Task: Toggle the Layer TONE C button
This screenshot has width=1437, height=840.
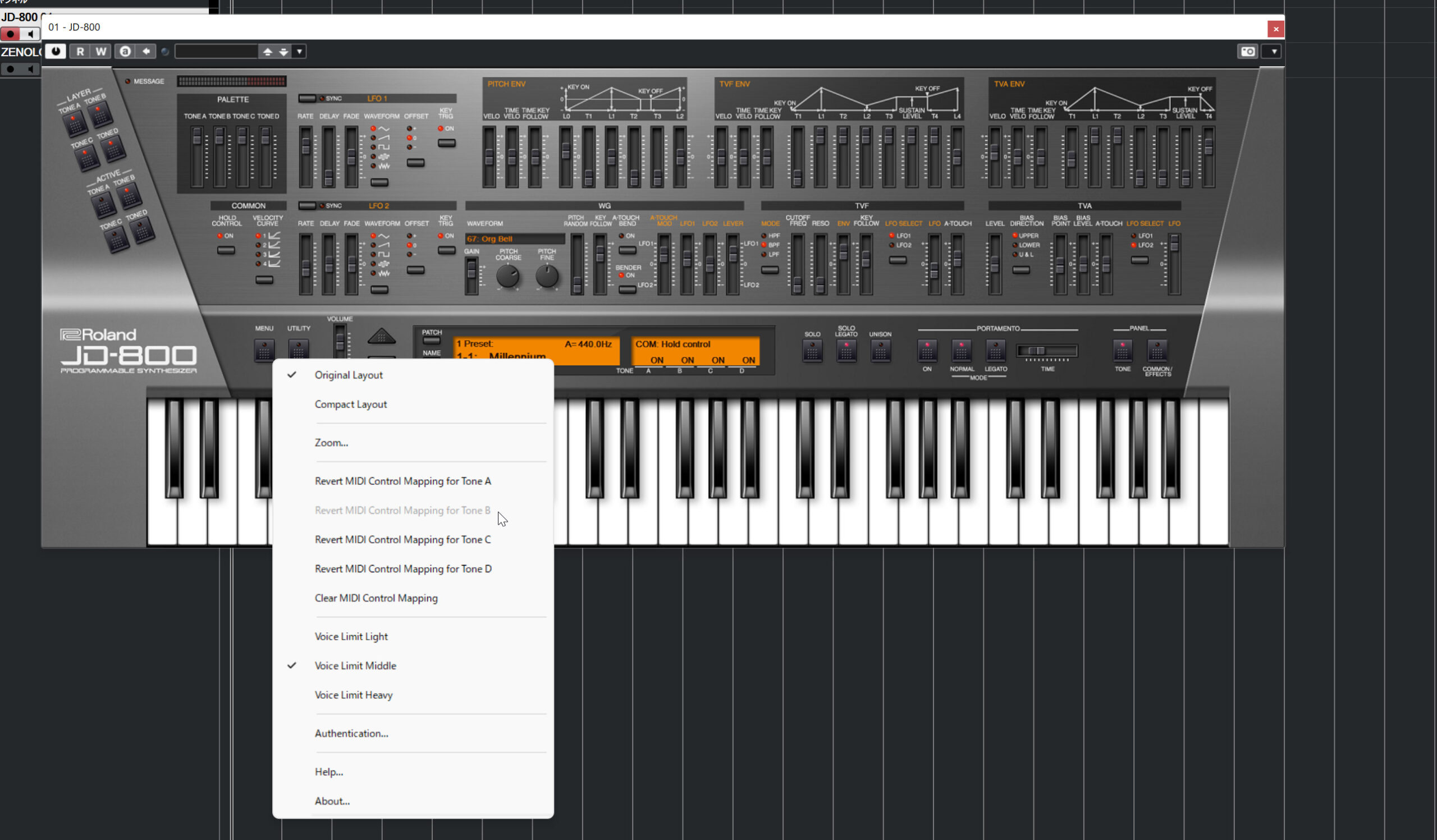Action: tap(86, 158)
